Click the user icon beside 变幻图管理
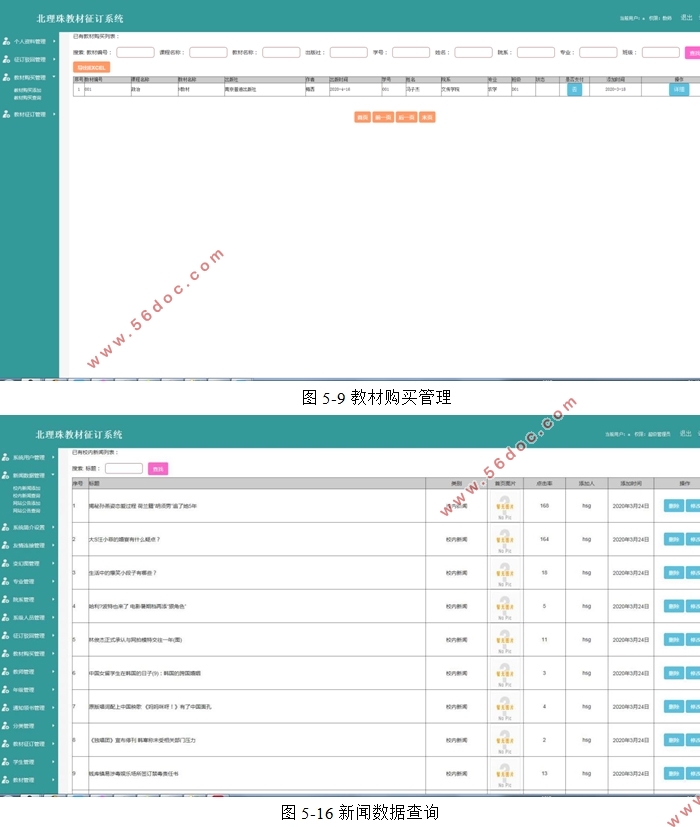700x827 pixels. tap(6, 563)
